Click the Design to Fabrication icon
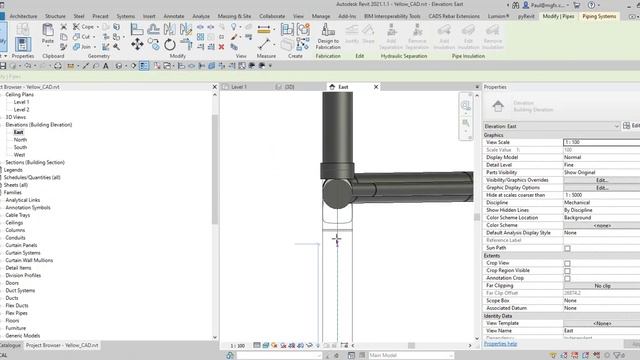640x360 pixels. [x=328, y=30]
